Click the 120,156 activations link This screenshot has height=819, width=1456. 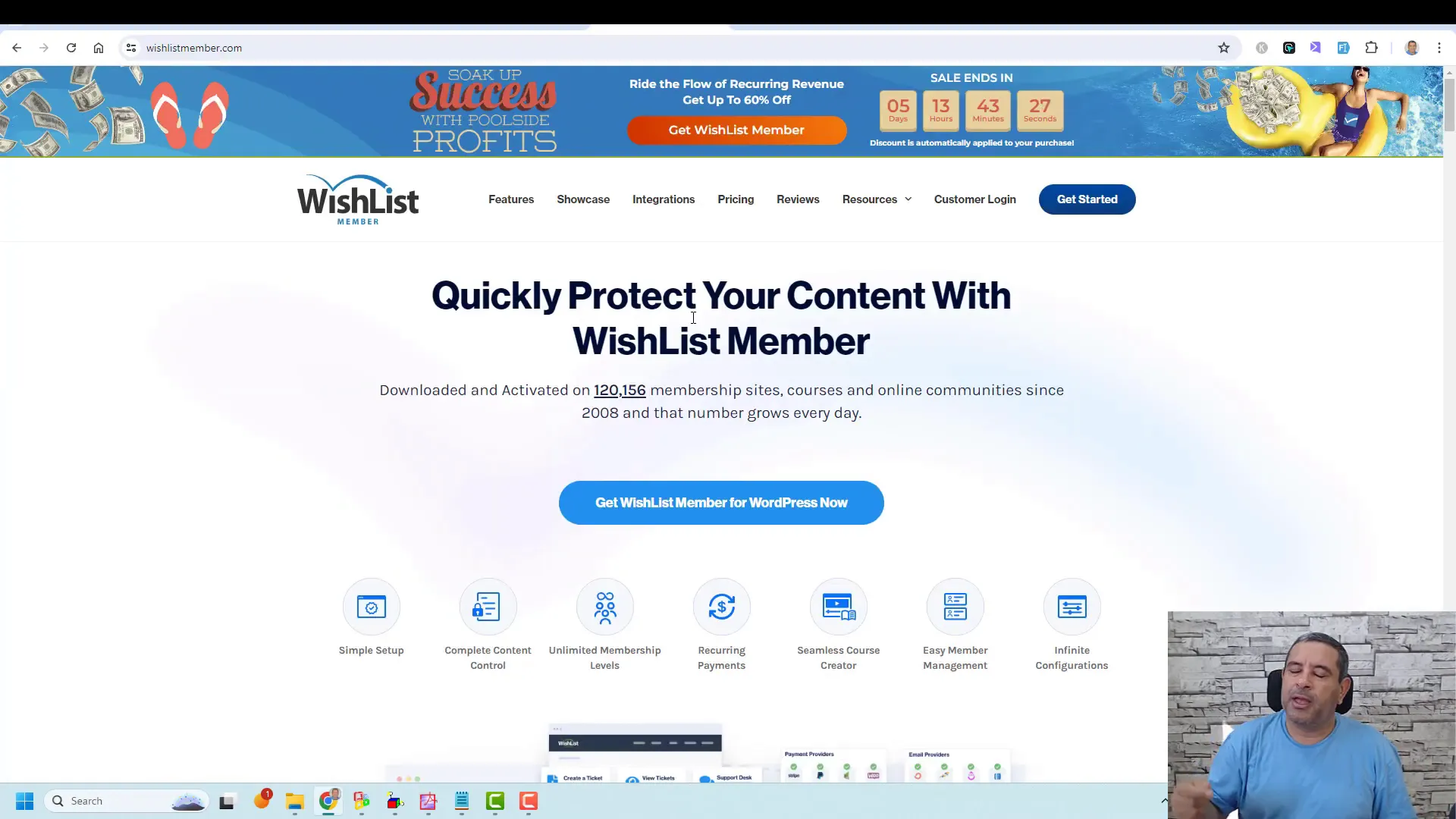620,390
